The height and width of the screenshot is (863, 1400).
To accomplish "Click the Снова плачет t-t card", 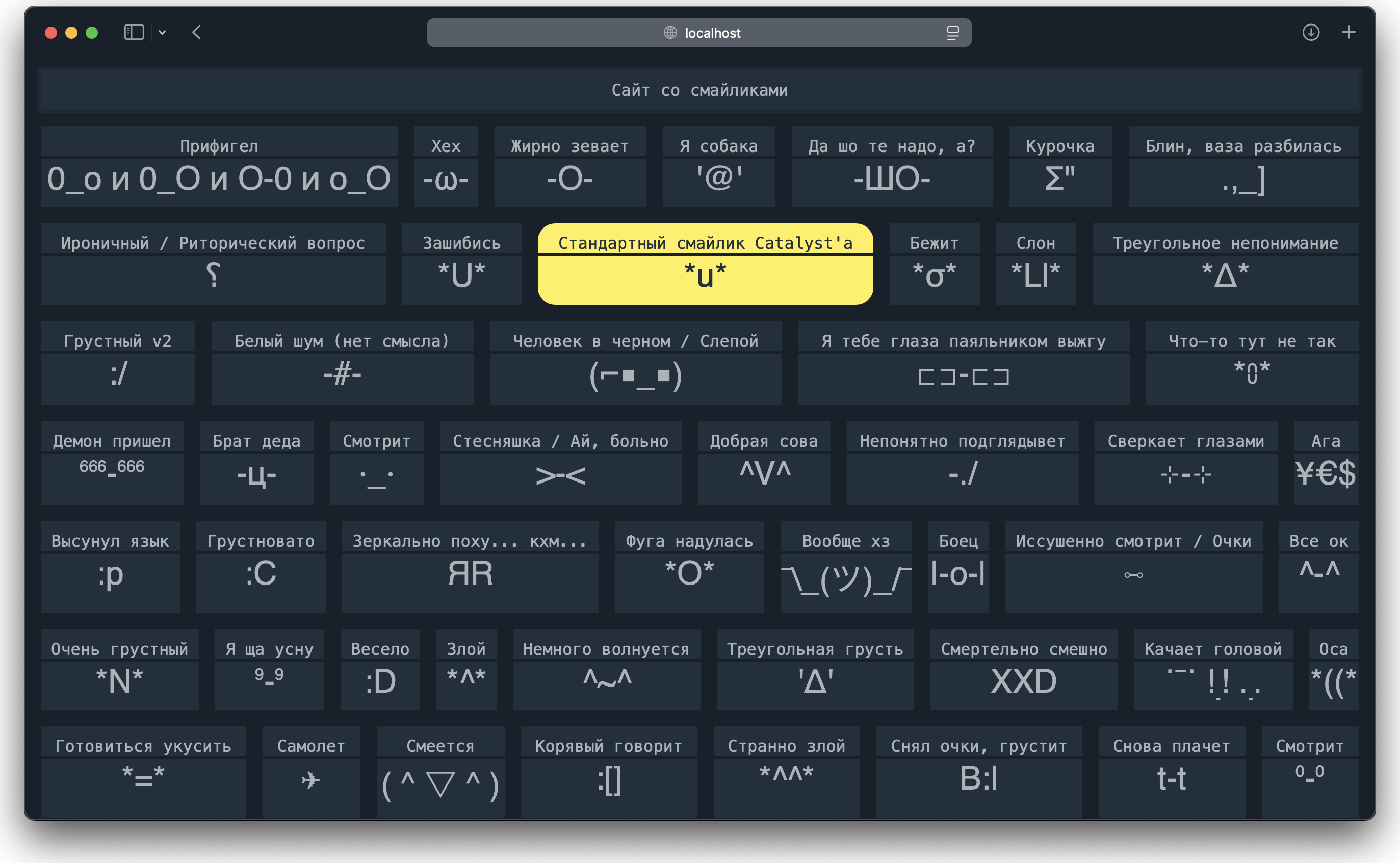I will click(x=1172, y=772).
